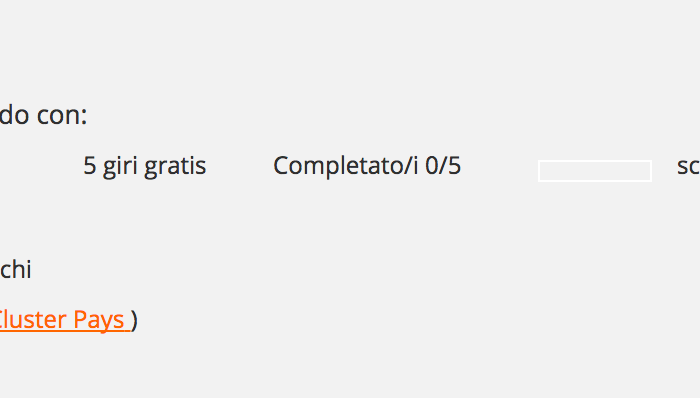
Task: Click the center of the white-outlined progress bar
Action: [x=595, y=171]
